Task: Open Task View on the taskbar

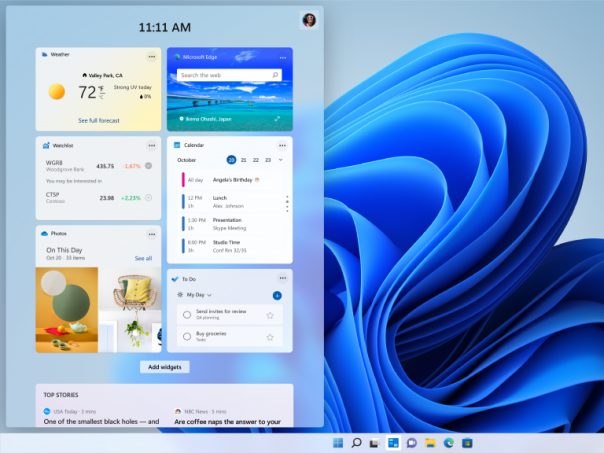Action: [x=374, y=443]
